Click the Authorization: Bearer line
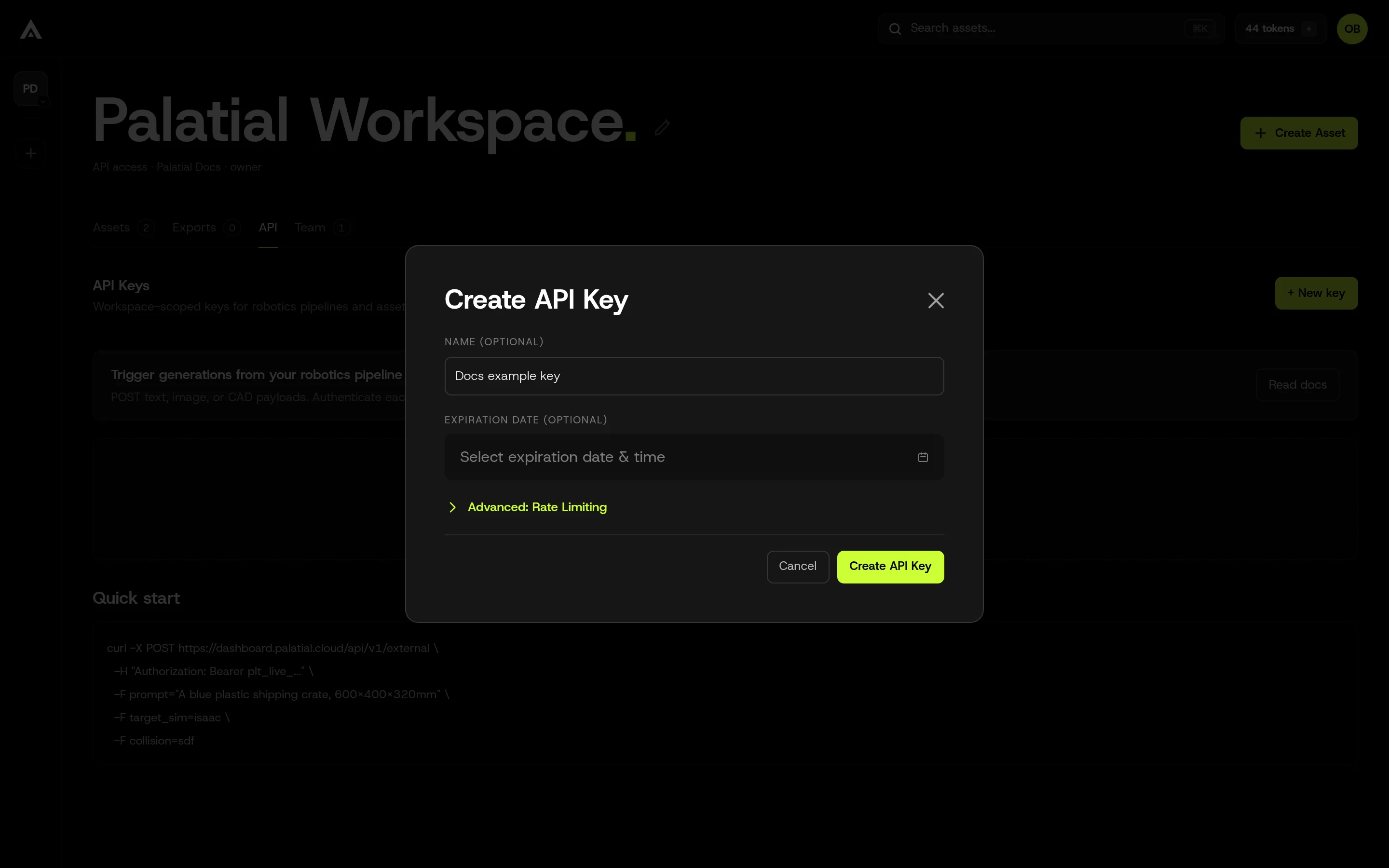The width and height of the screenshot is (1389, 868). [214, 671]
